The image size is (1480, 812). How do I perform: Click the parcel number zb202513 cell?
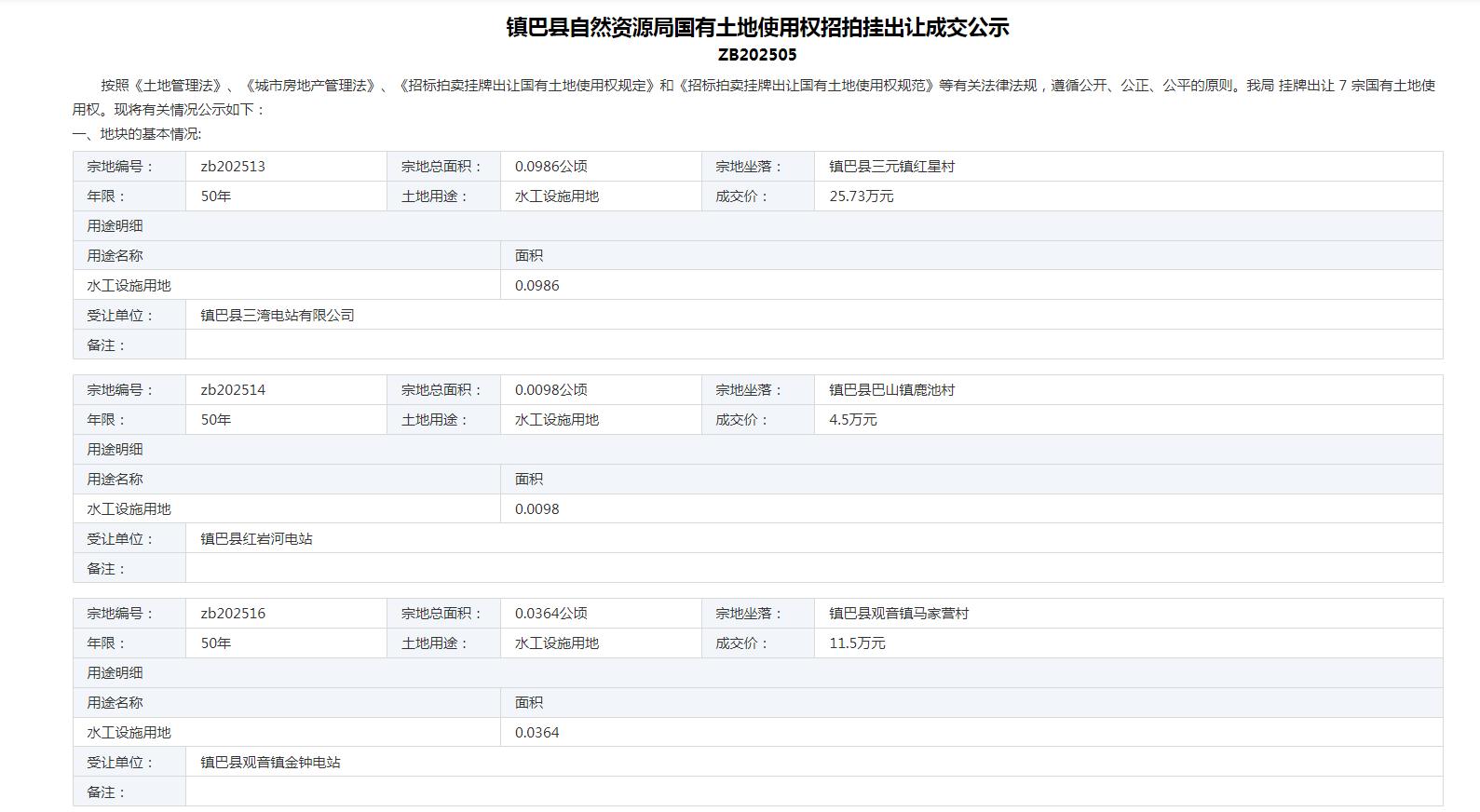click(233, 167)
